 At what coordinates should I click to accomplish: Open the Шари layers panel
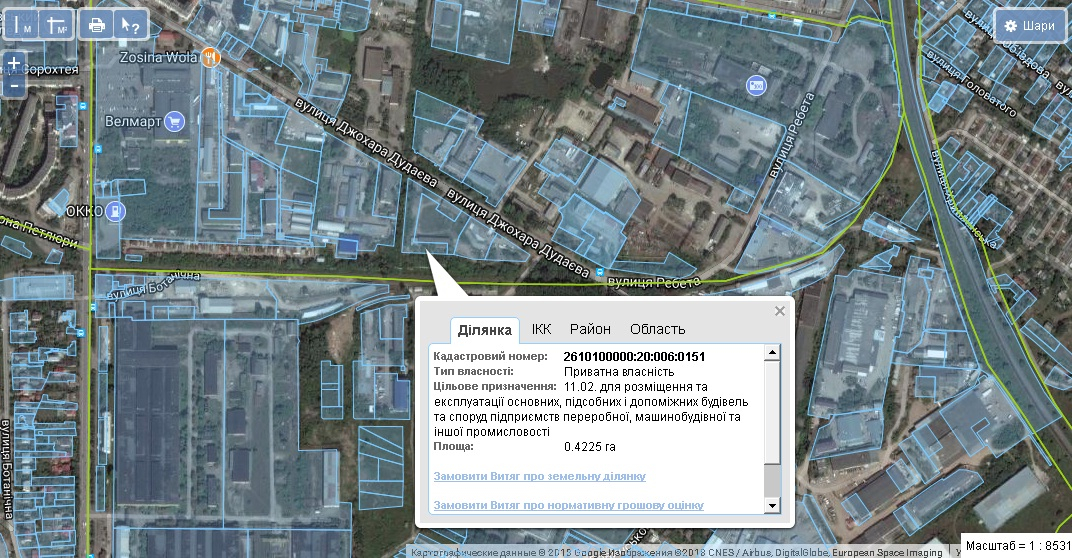point(1030,26)
